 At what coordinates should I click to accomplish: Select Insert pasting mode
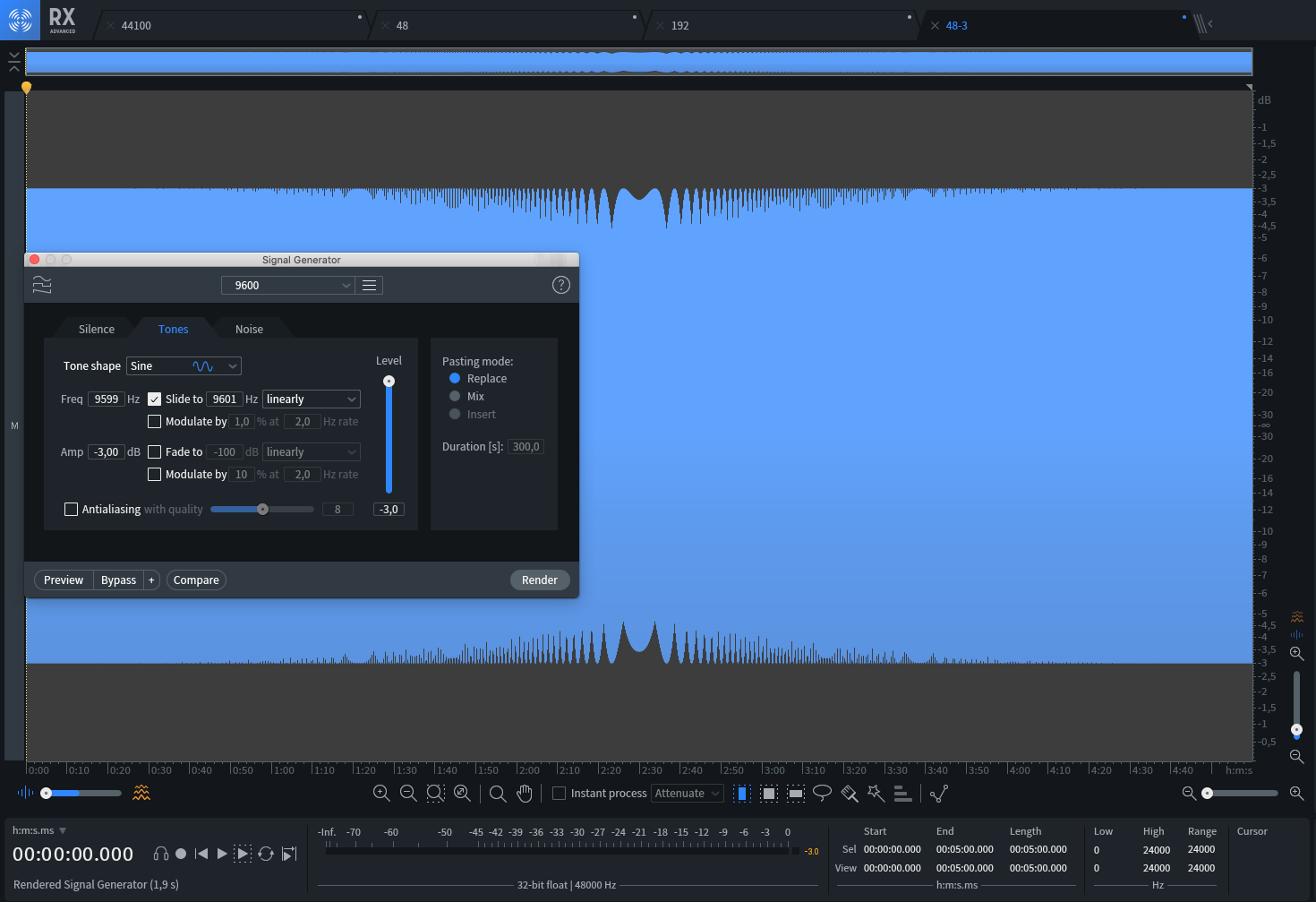click(x=455, y=415)
